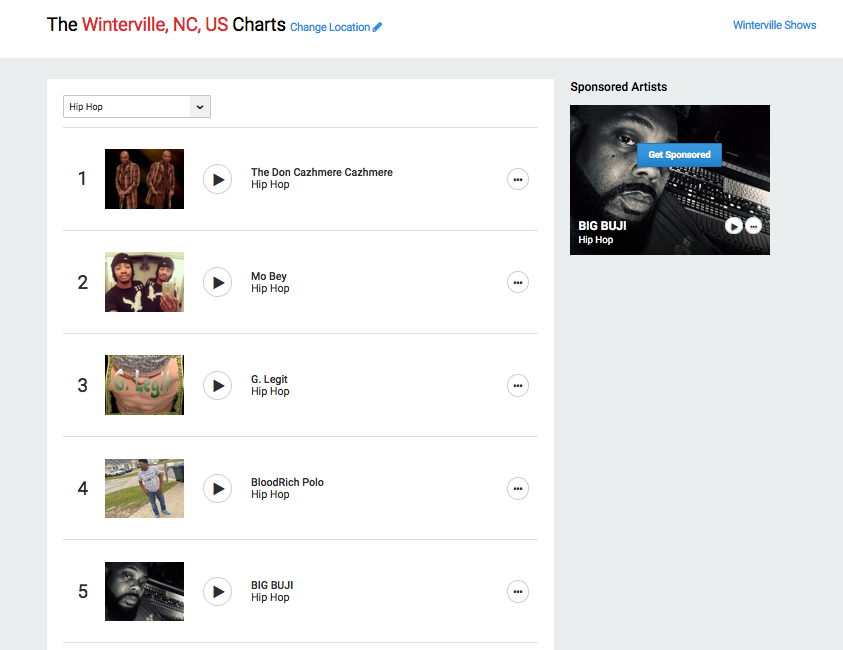Click the Get Sponsored button
This screenshot has width=843, height=650.
(x=679, y=155)
